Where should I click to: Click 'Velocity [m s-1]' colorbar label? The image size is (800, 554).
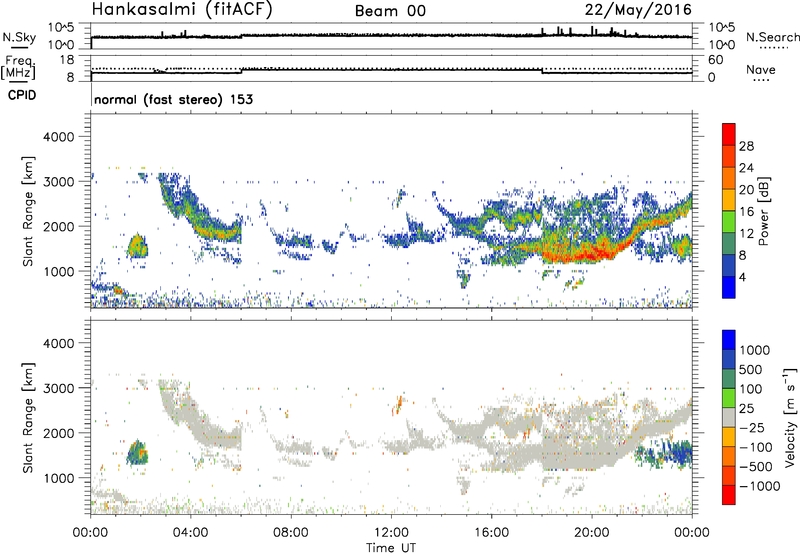click(790, 417)
